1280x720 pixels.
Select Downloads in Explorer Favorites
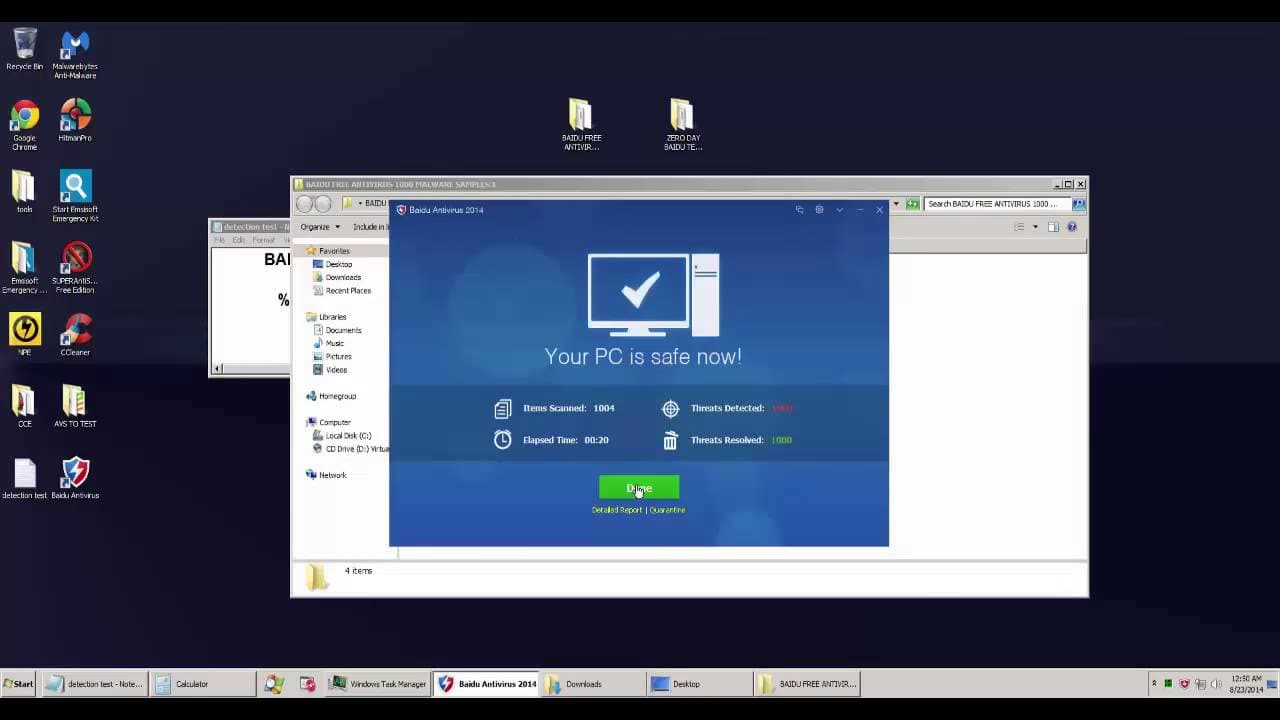(343, 277)
